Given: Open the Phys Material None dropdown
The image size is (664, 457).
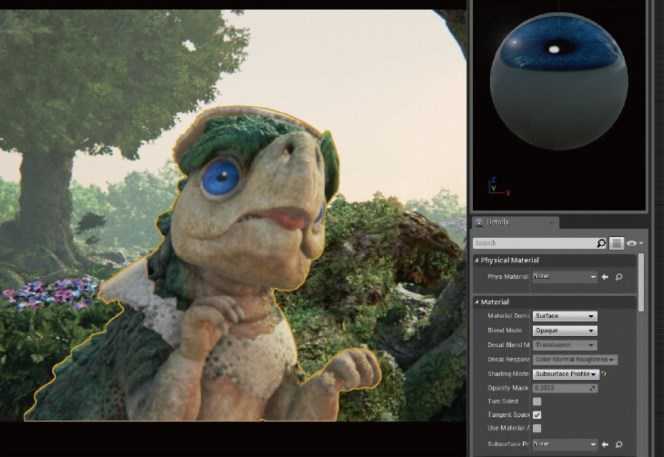Looking at the screenshot, I should [x=565, y=276].
